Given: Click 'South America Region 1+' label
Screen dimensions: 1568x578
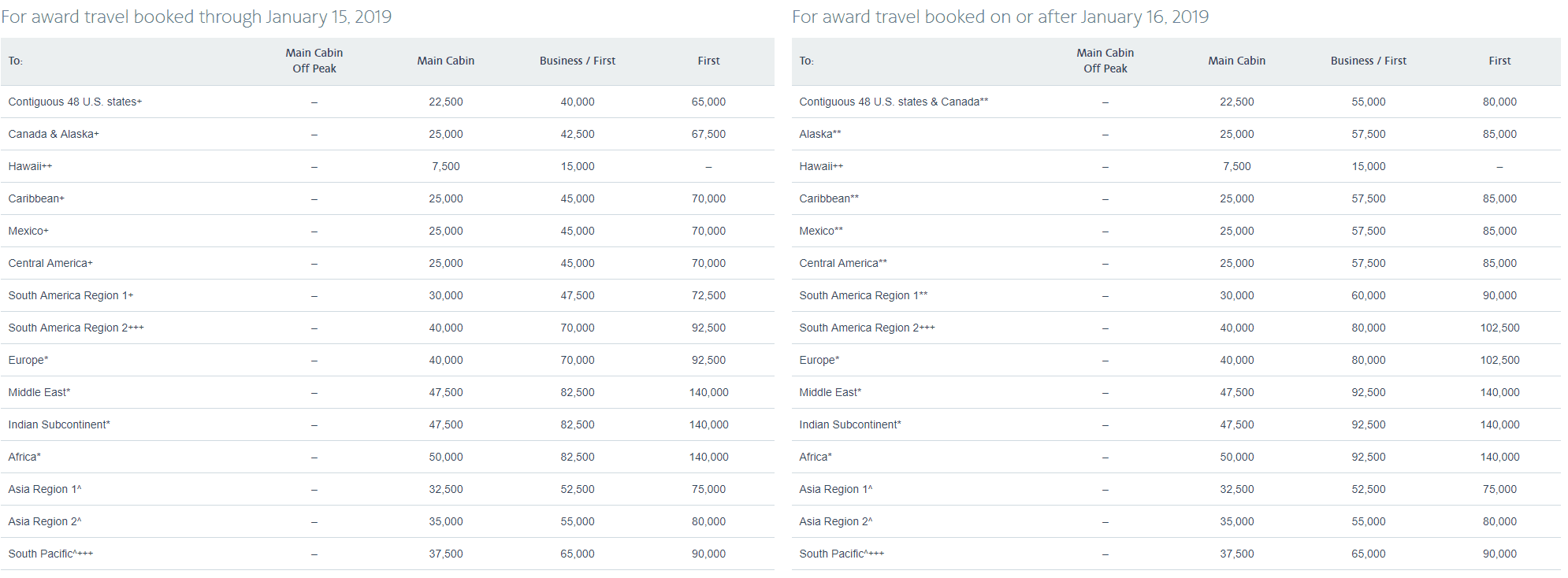Looking at the screenshot, I should 71,295.
